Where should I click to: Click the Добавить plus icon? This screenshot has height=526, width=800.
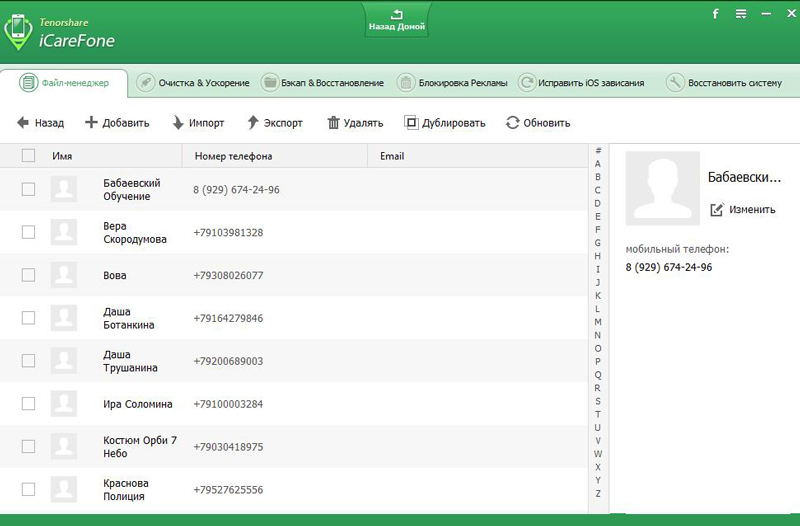[91, 122]
